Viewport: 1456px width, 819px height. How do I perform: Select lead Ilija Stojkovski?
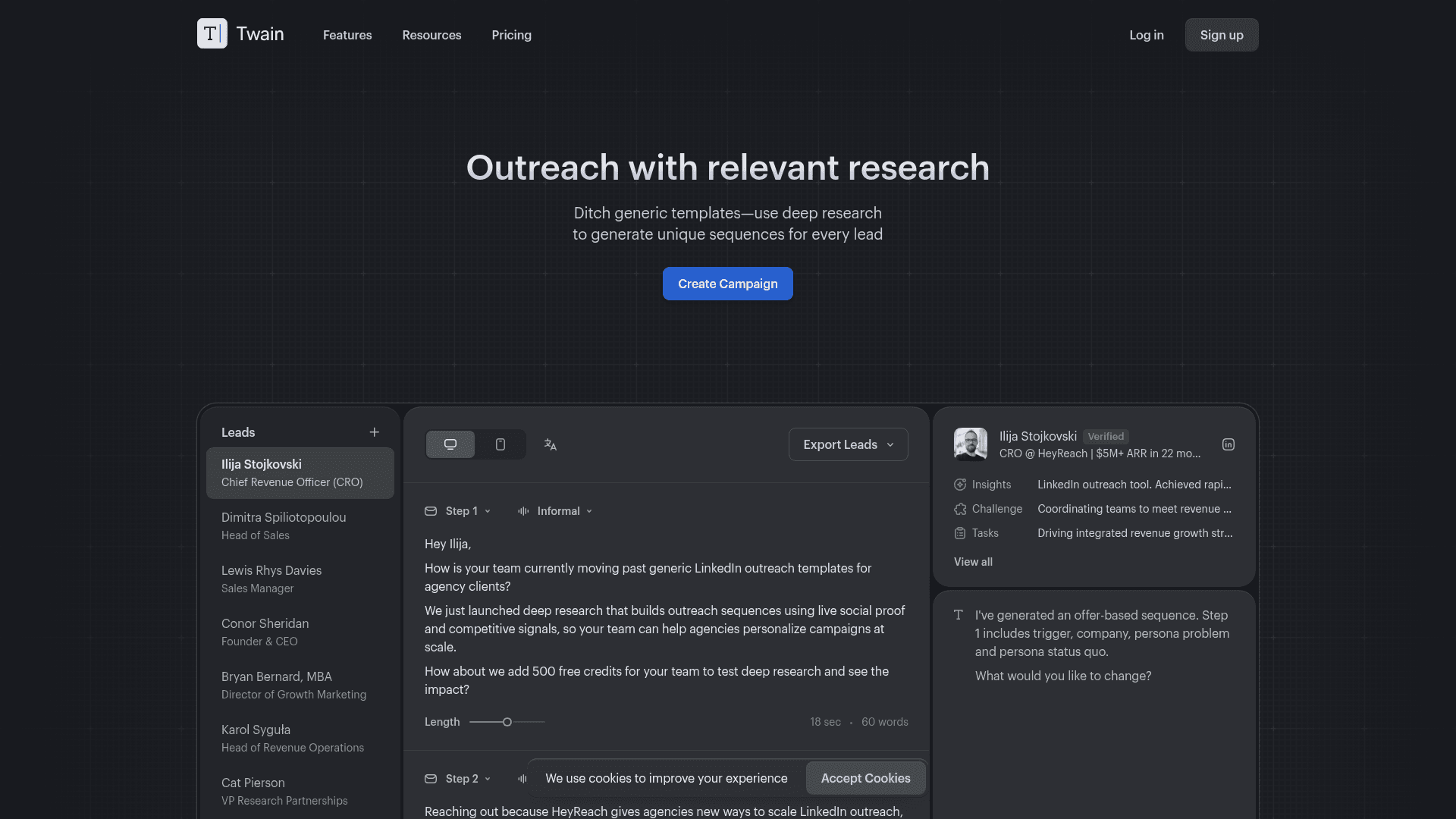pyautogui.click(x=300, y=473)
